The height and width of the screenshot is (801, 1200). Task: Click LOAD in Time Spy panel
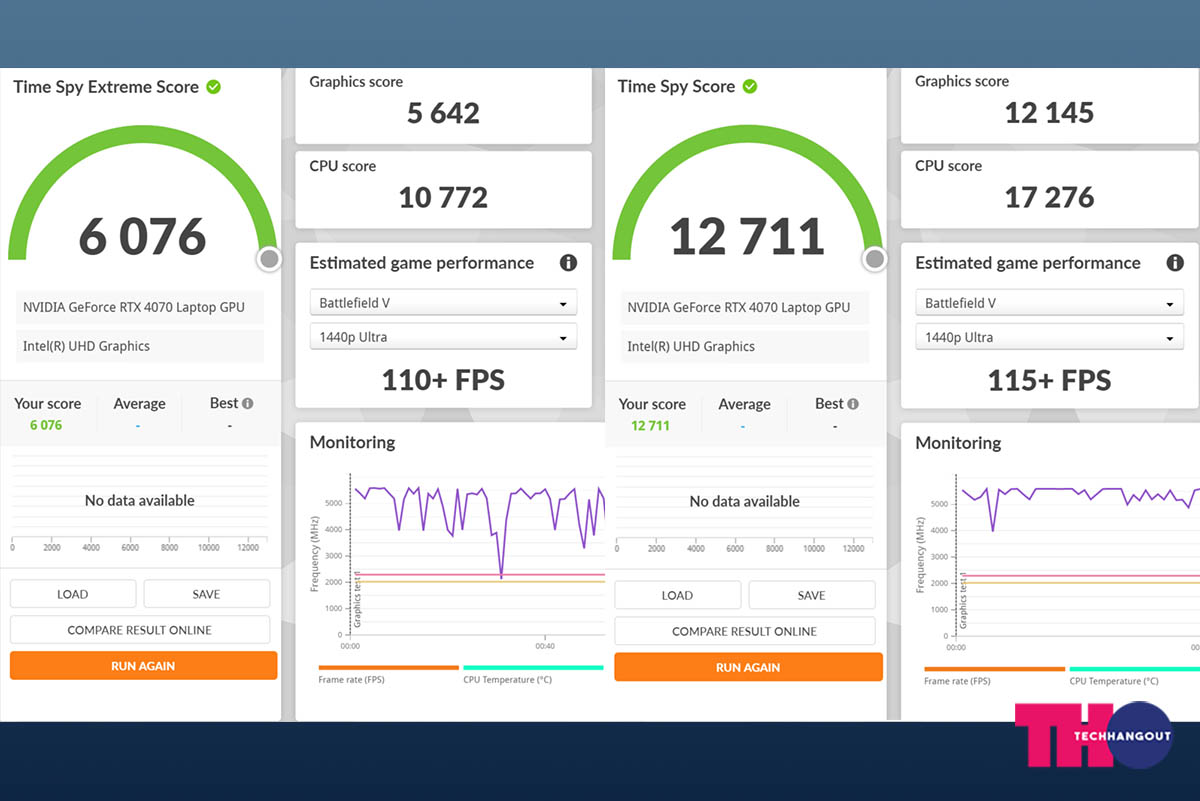[678, 595]
